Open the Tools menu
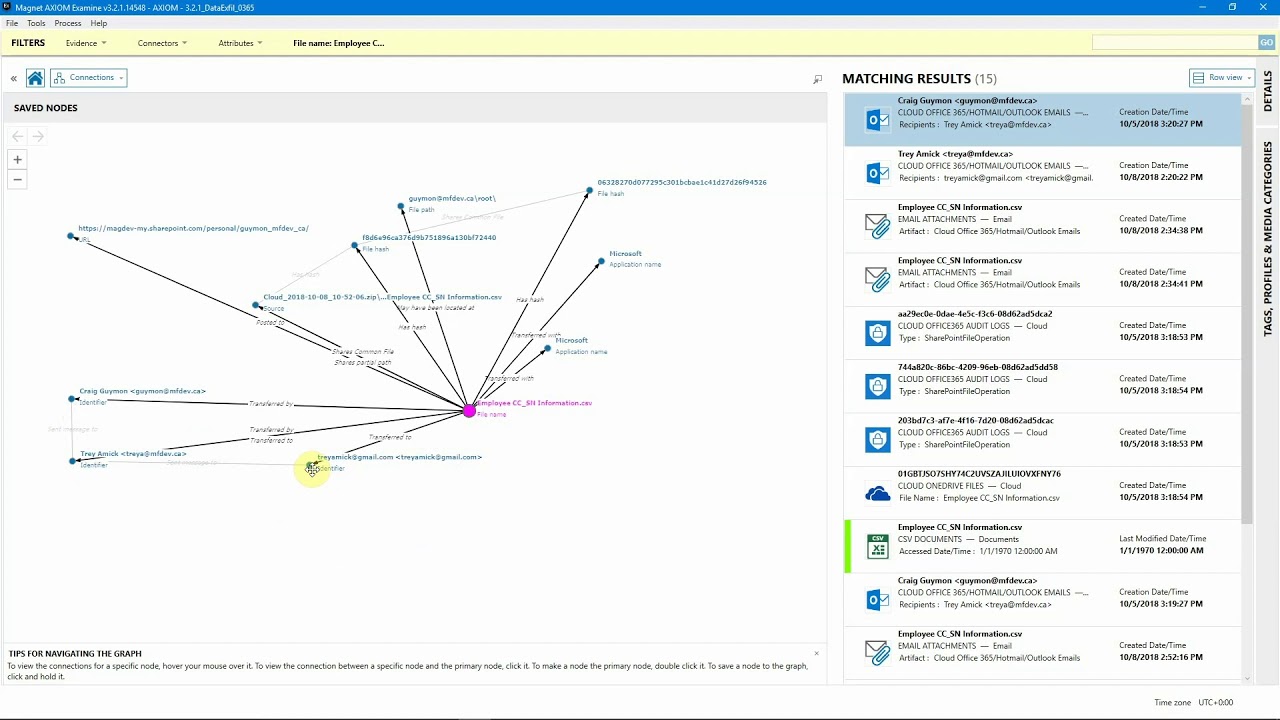 pos(36,23)
